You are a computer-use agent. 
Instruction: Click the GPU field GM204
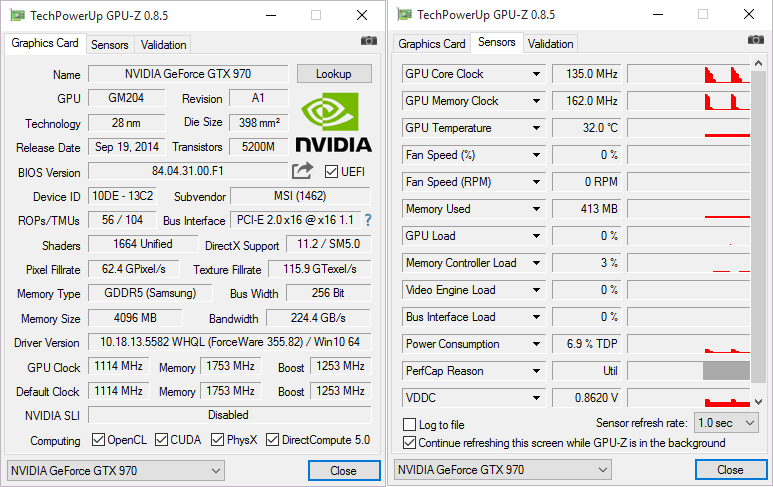[127, 98]
